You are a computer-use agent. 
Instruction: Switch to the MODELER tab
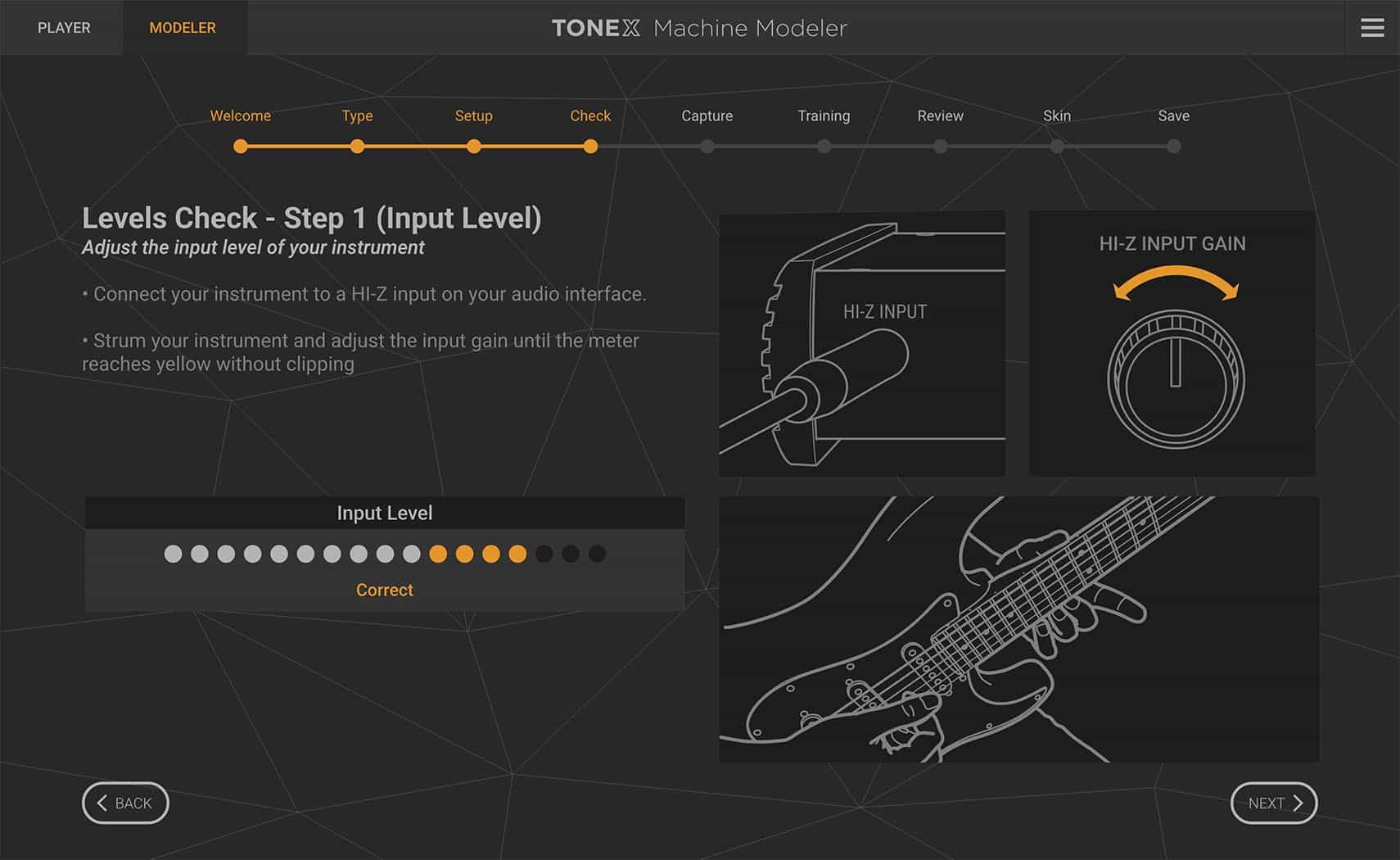pyautogui.click(x=183, y=27)
